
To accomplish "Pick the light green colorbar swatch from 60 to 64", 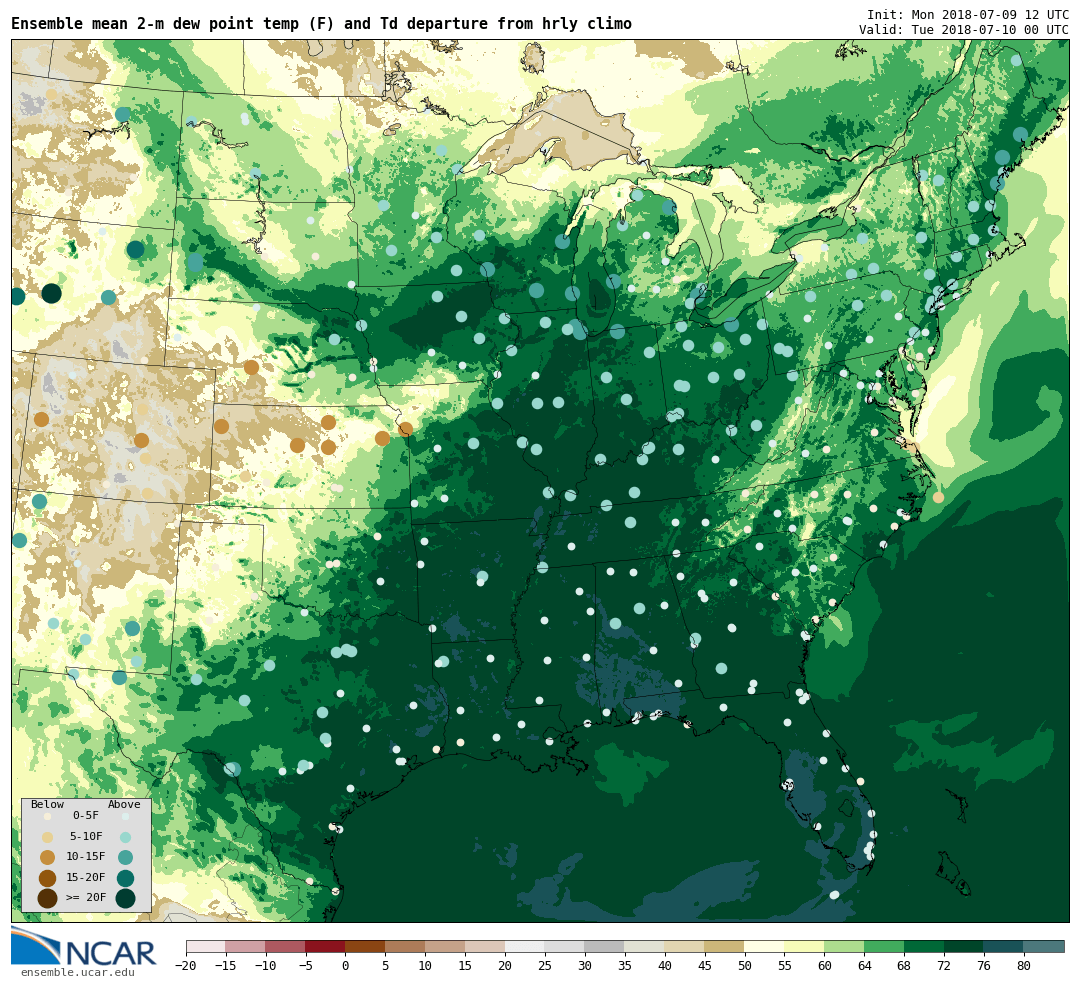I will pos(844,946).
